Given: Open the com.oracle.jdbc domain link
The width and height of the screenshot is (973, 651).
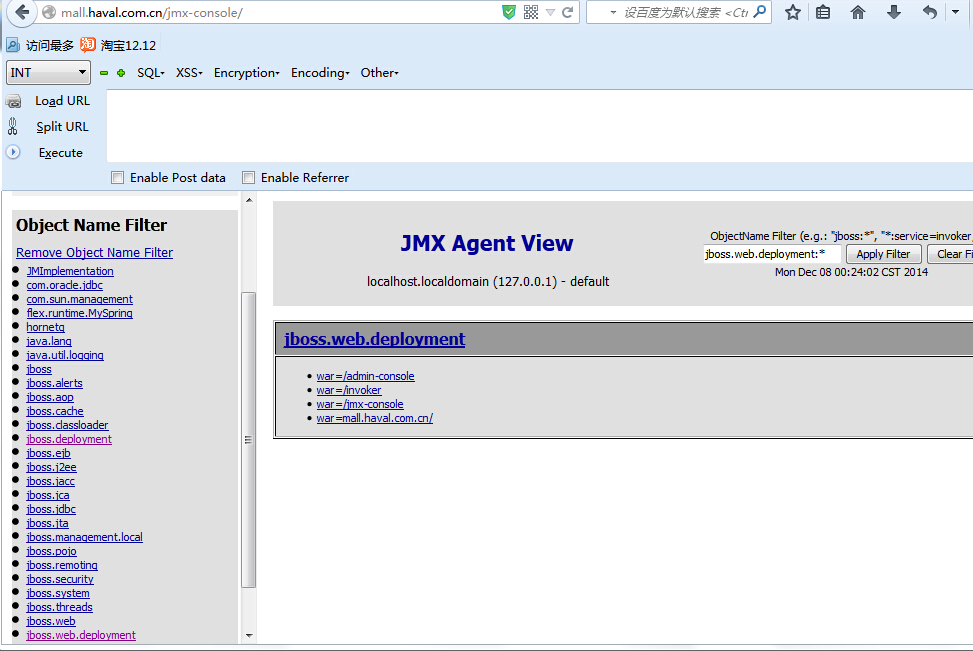Looking at the screenshot, I should 65,285.
